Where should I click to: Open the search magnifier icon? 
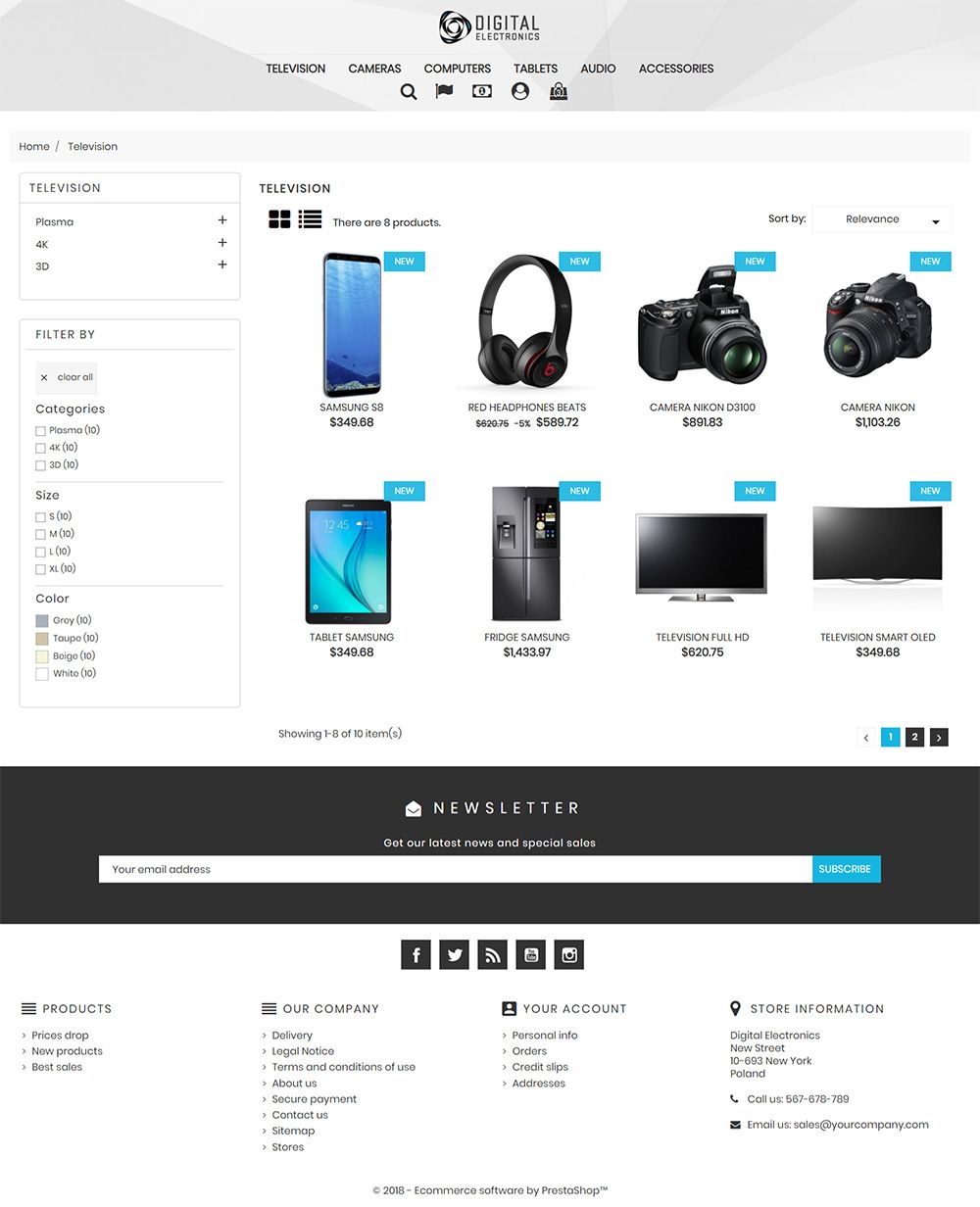click(409, 92)
